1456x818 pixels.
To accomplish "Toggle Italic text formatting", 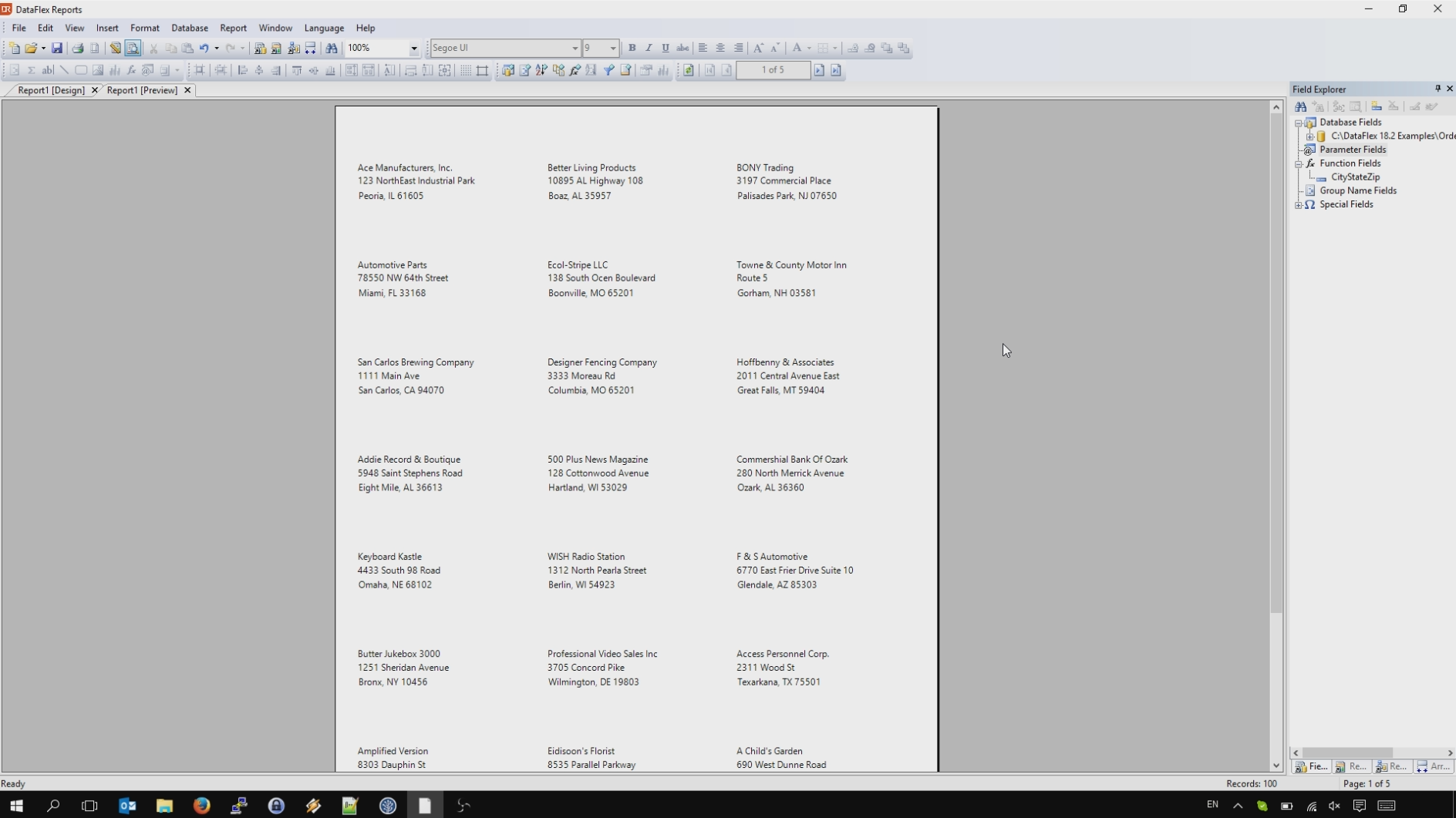I will pos(649,48).
